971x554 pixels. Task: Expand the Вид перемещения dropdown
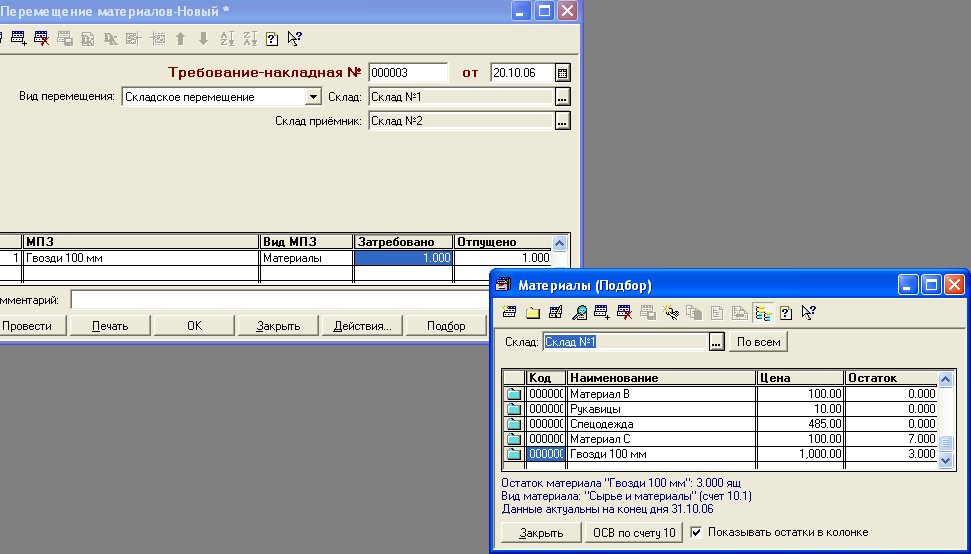point(313,97)
